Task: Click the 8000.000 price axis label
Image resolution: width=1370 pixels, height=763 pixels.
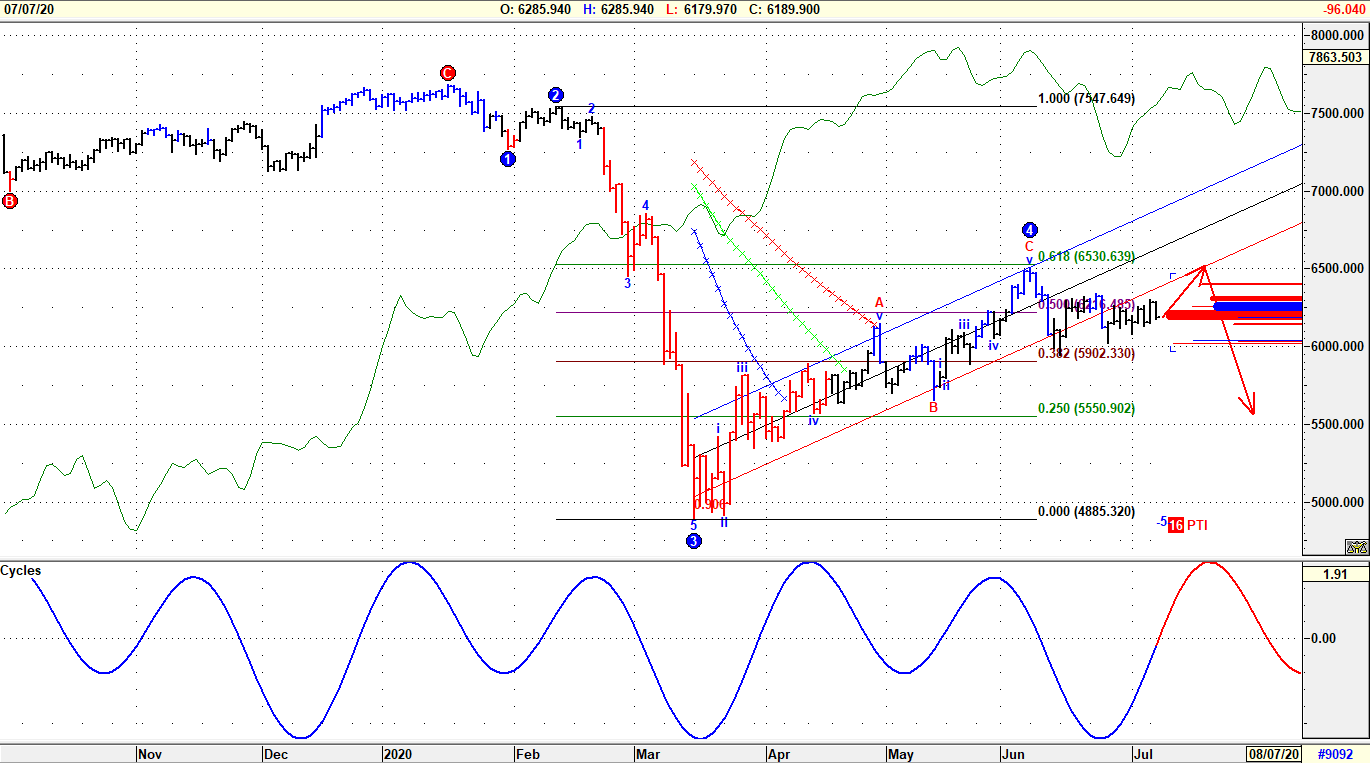Action: 1337,35
